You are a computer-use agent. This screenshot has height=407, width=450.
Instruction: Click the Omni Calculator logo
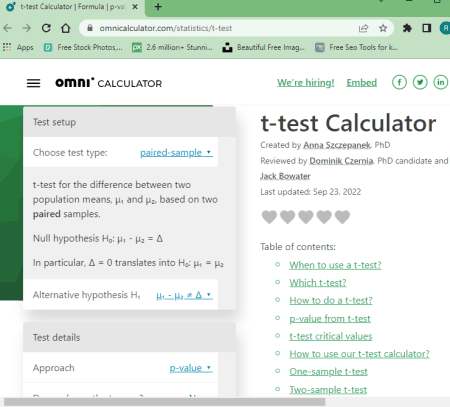coord(108,83)
